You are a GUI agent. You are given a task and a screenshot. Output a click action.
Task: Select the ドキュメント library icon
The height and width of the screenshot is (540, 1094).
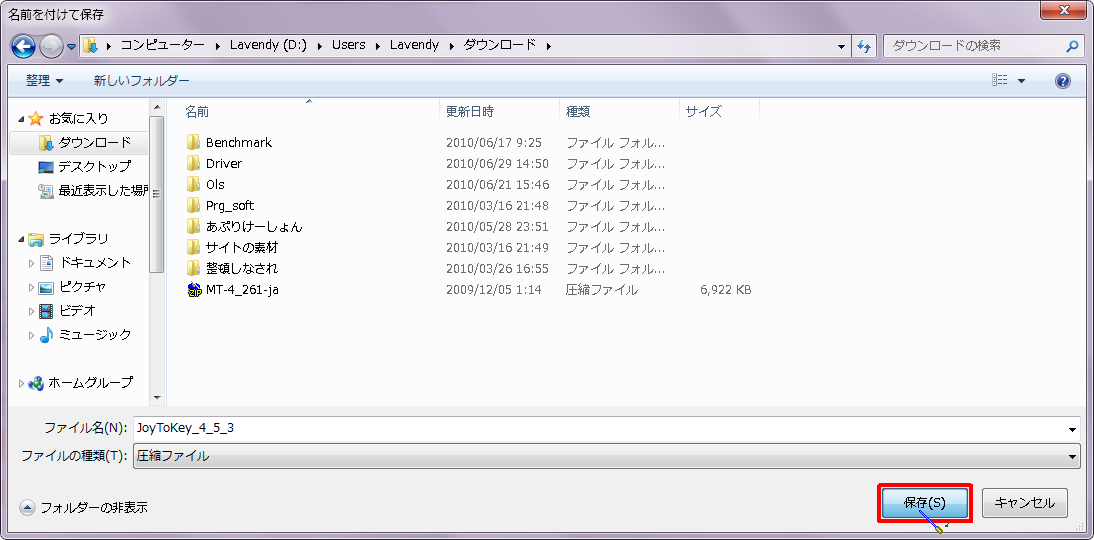(46, 263)
